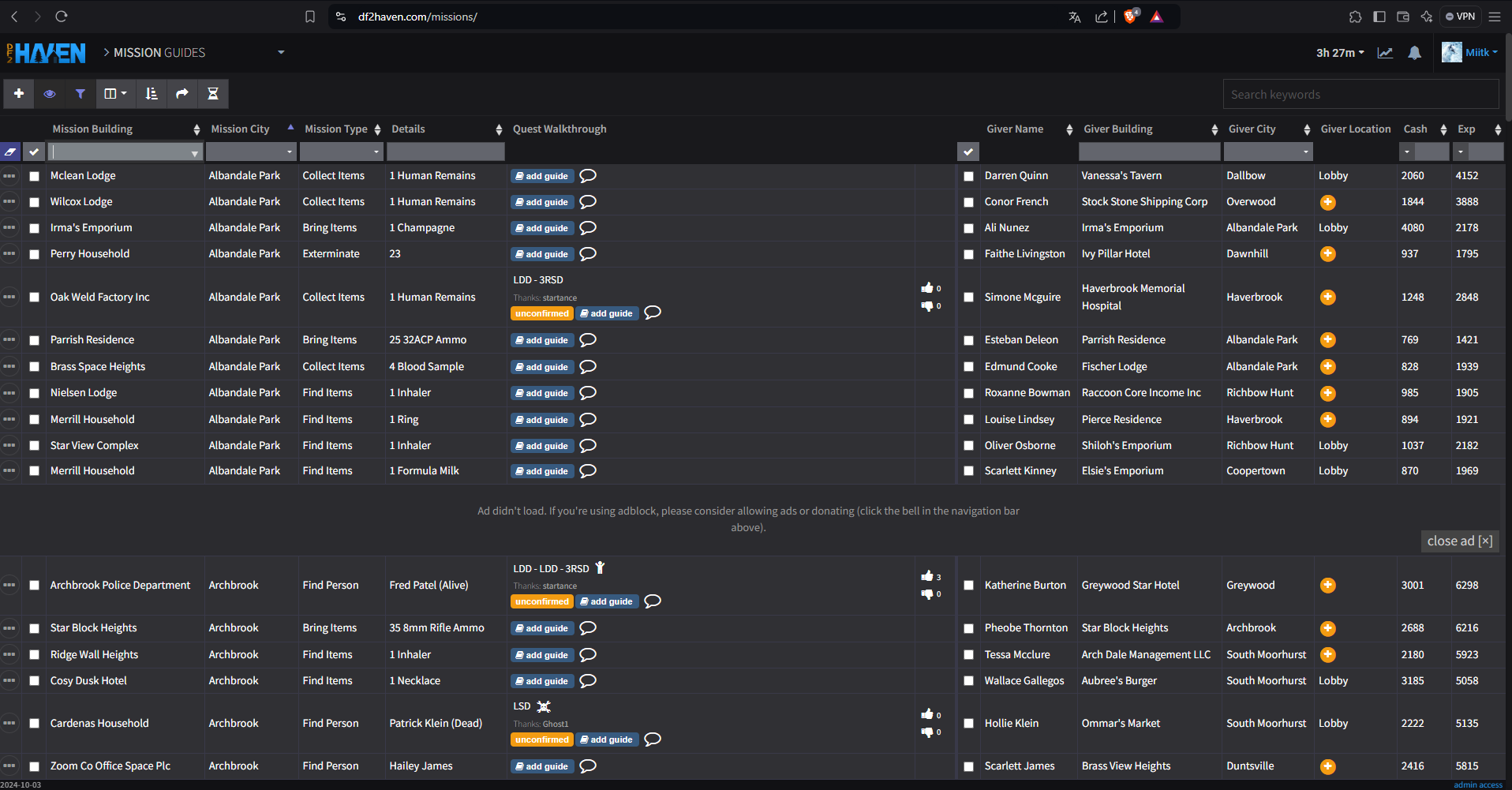The height and width of the screenshot is (790, 1512).
Task: Check the Archbrook Police Department row checkbox
Action: (x=34, y=586)
